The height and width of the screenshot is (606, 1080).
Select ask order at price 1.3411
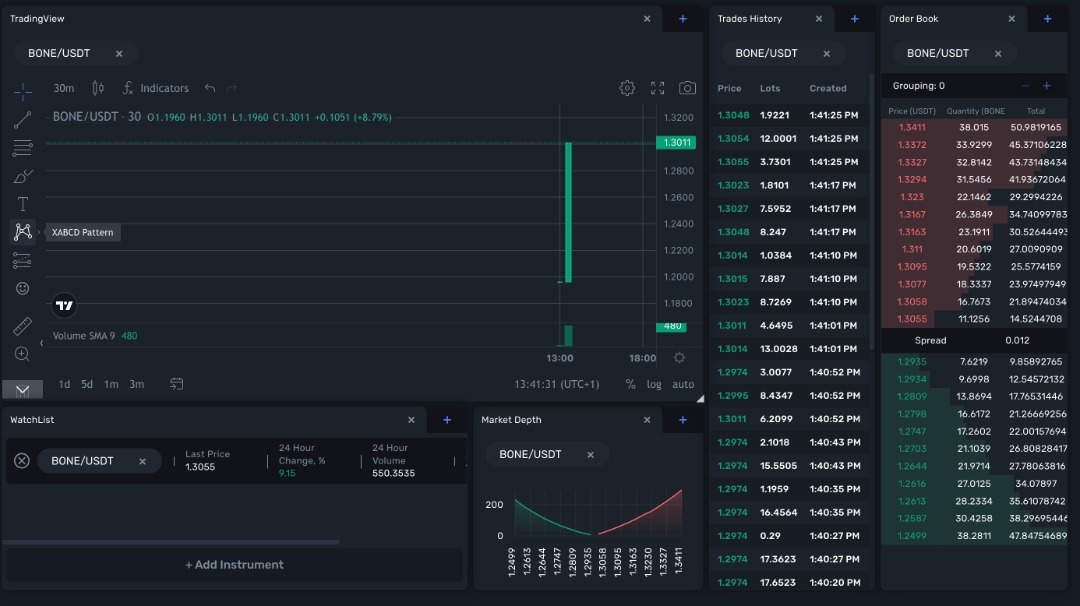point(974,127)
